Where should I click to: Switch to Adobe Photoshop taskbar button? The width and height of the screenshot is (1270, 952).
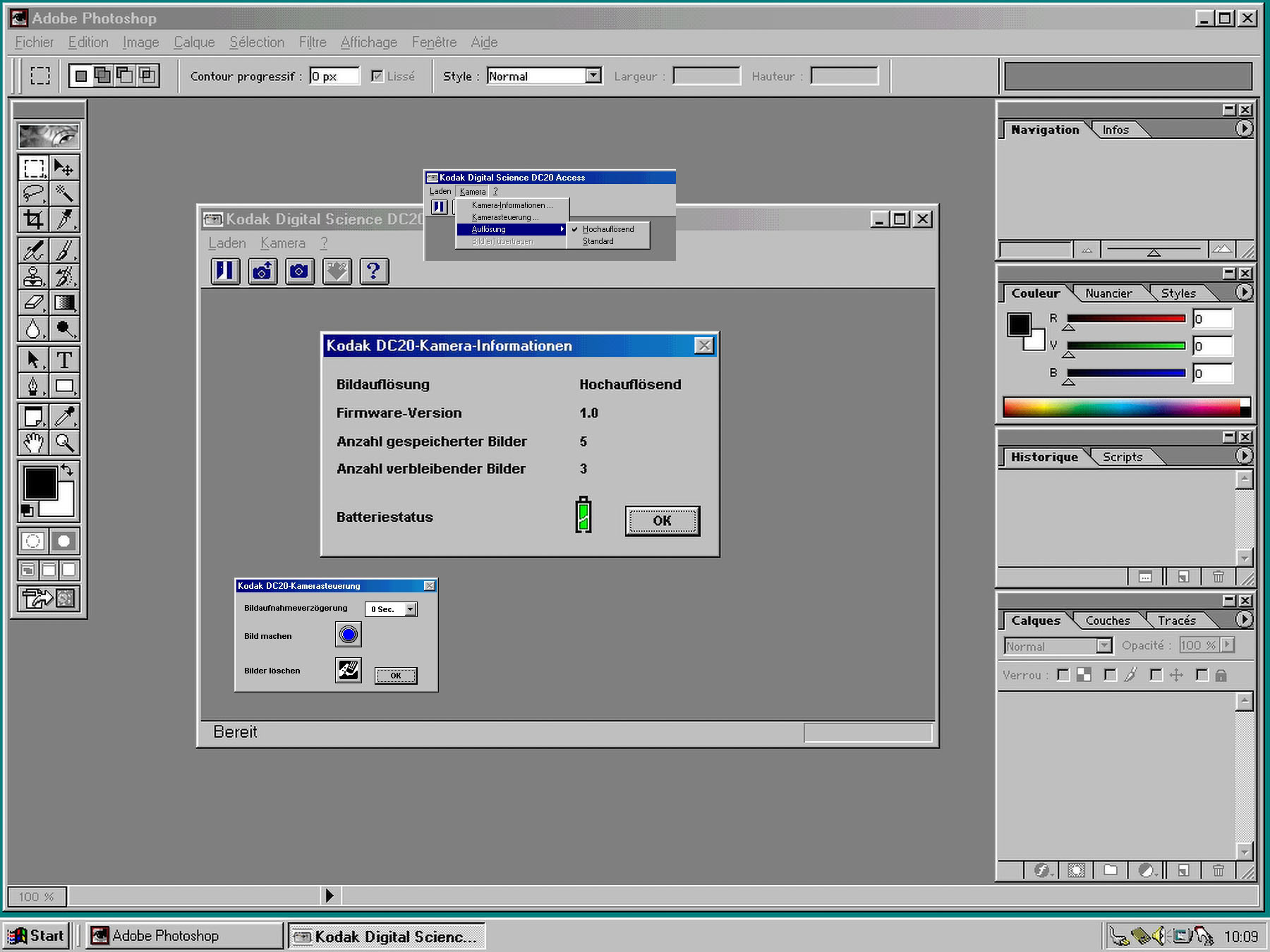186,936
